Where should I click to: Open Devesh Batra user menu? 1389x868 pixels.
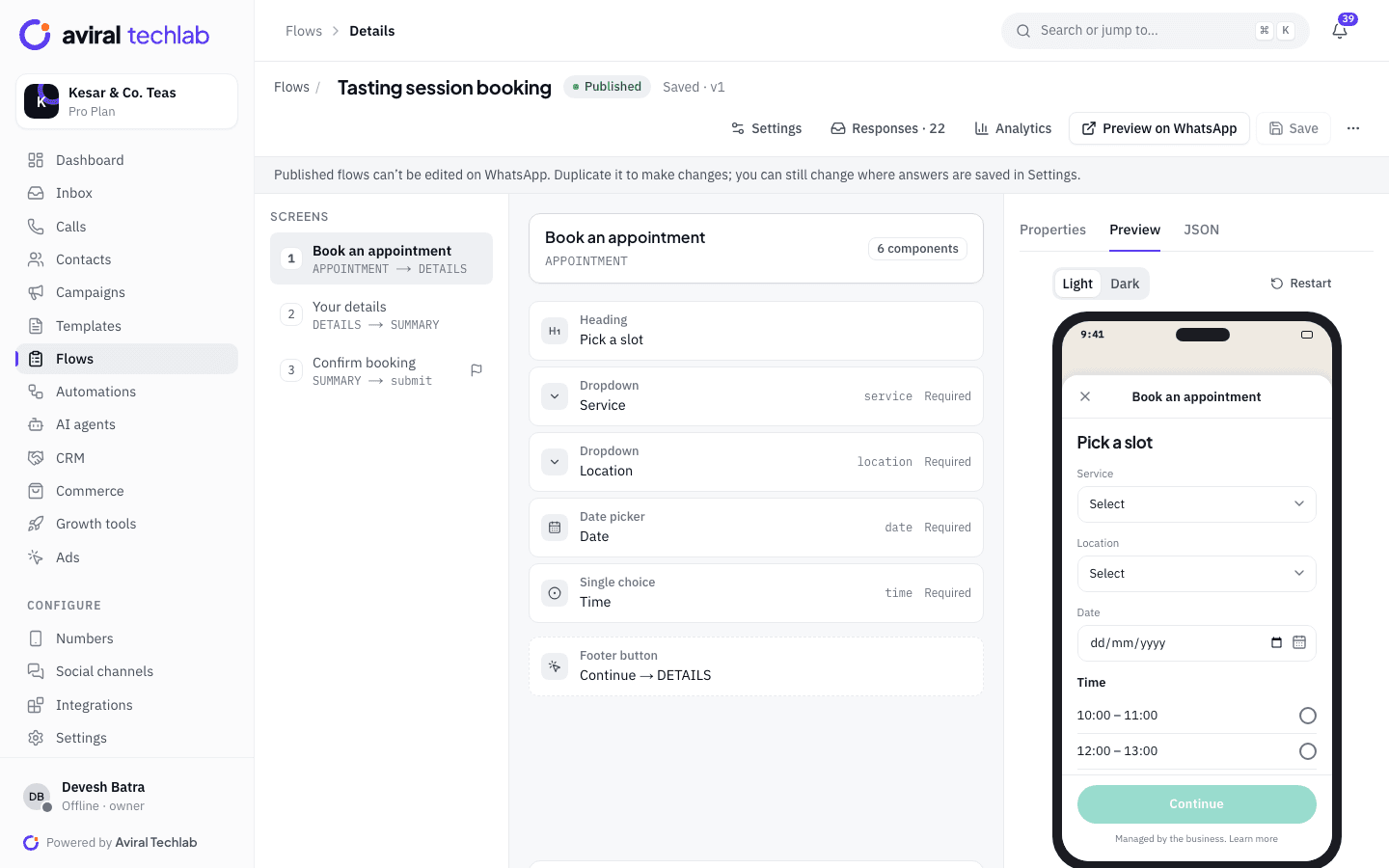[127, 797]
